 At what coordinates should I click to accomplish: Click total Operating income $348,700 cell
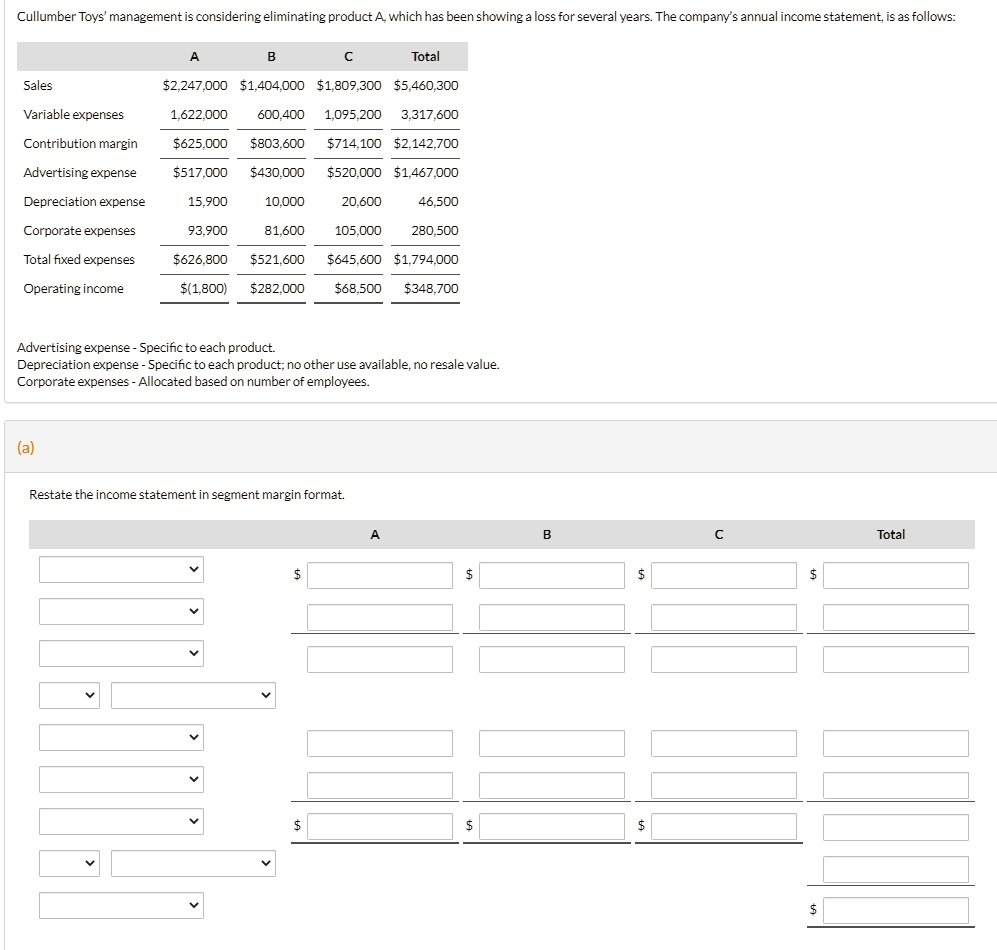[x=431, y=289]
